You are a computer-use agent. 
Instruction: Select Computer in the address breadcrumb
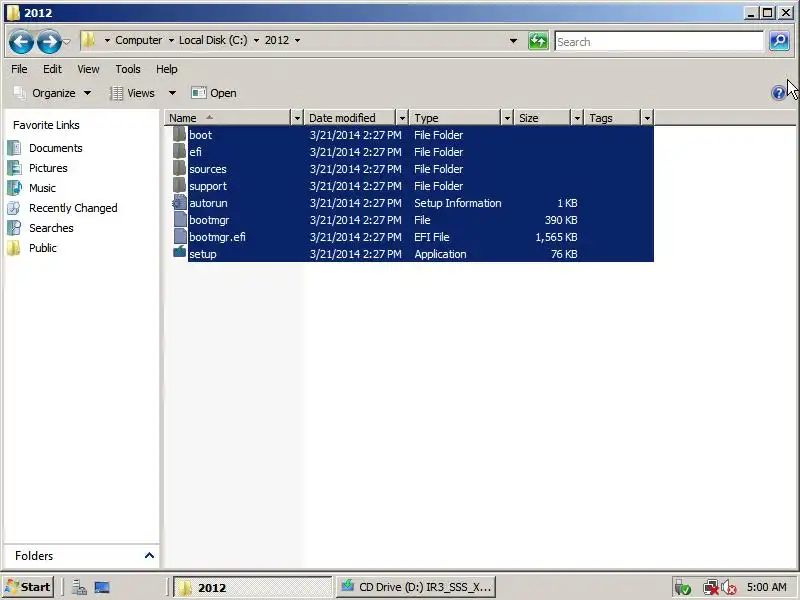(138, 40)
